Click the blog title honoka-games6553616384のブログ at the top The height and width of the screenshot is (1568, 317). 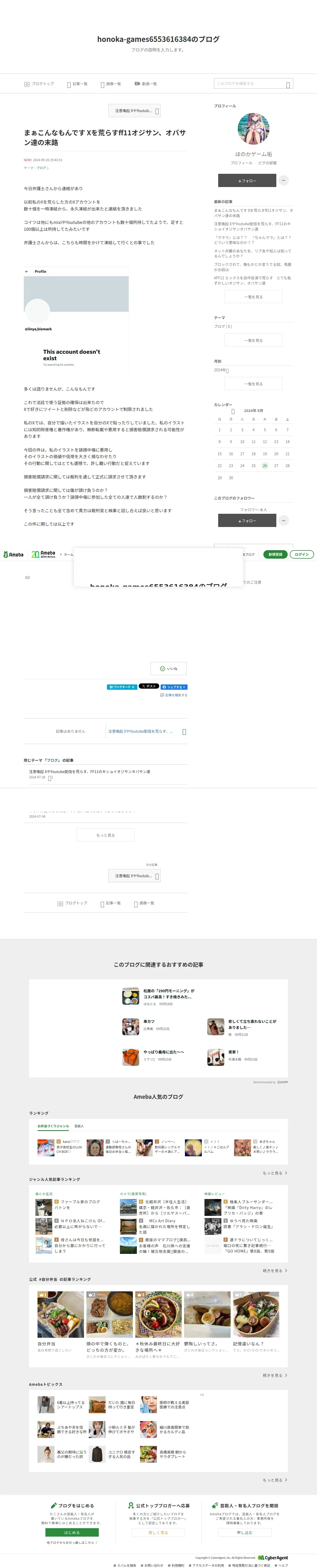[x=158, y=39]
